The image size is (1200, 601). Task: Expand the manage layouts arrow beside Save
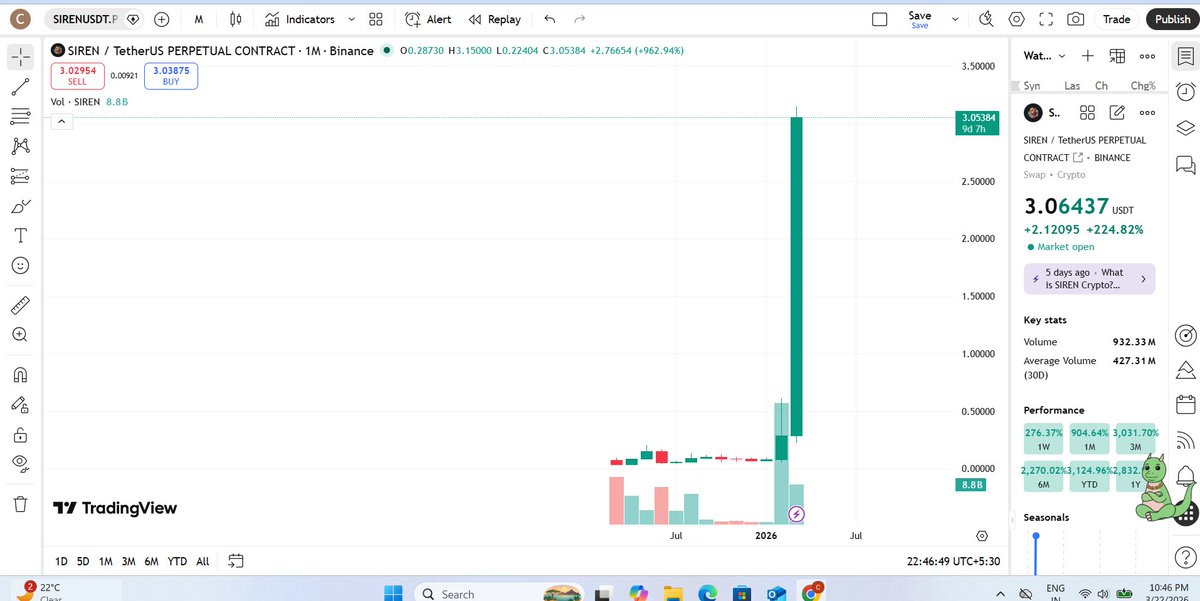pyautogui.click(x=956, y=19)
